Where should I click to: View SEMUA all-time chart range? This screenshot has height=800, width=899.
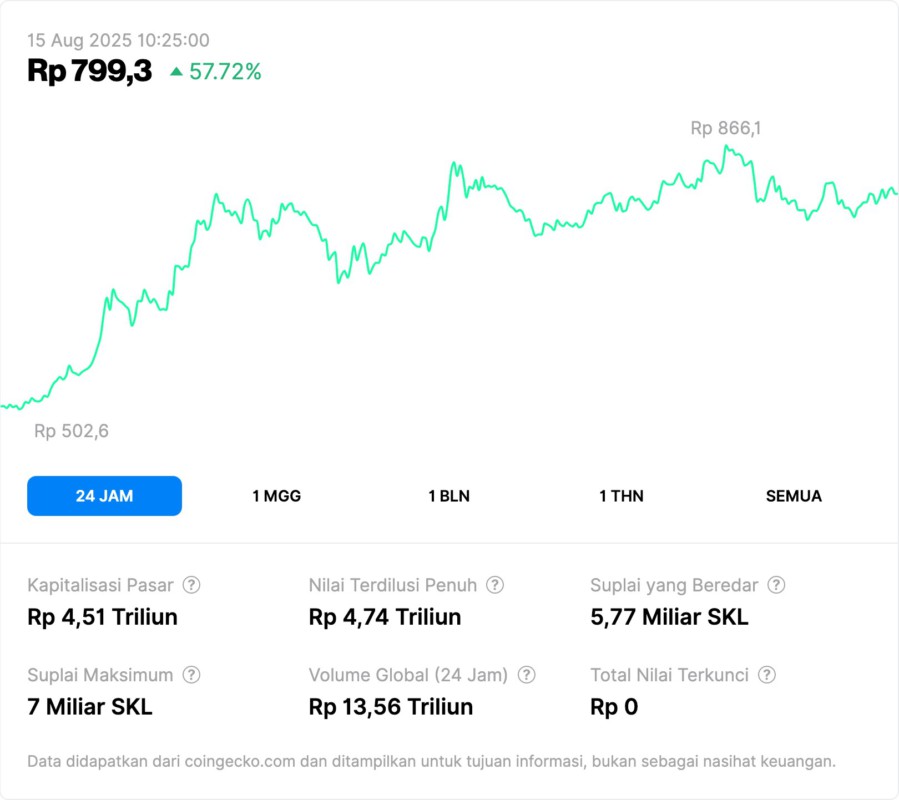point(794,496)
